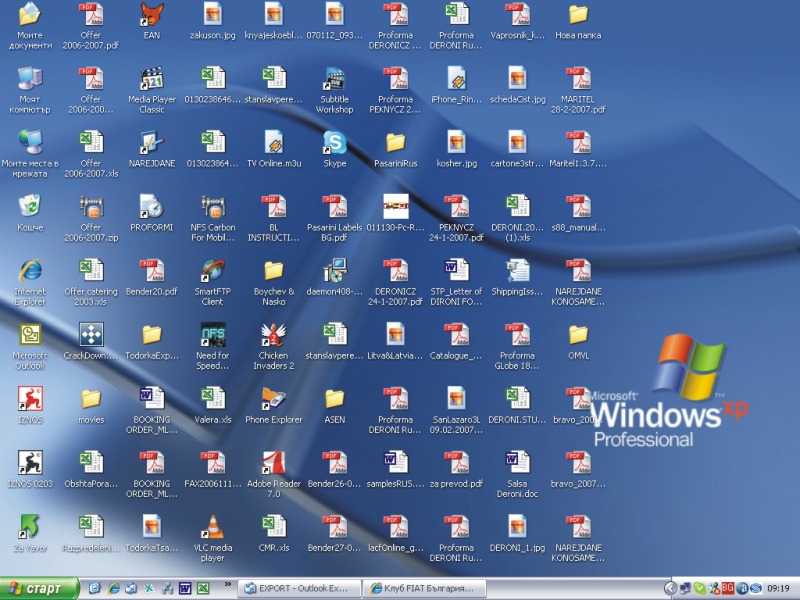Expand the Quick Launch overflow chevron
800x600 pixels.
(227, 583)
